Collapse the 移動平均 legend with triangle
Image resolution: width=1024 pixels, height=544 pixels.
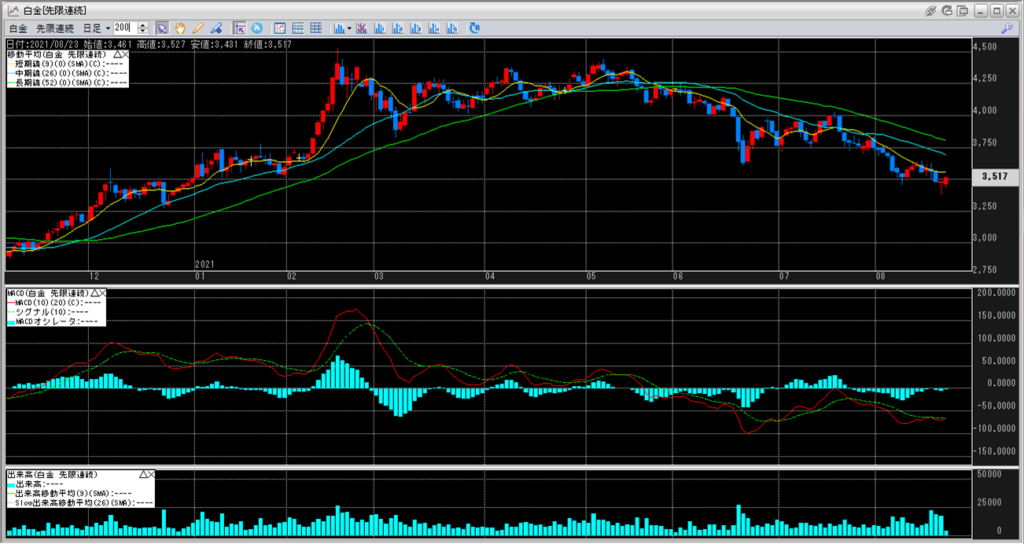coord(119,54)
